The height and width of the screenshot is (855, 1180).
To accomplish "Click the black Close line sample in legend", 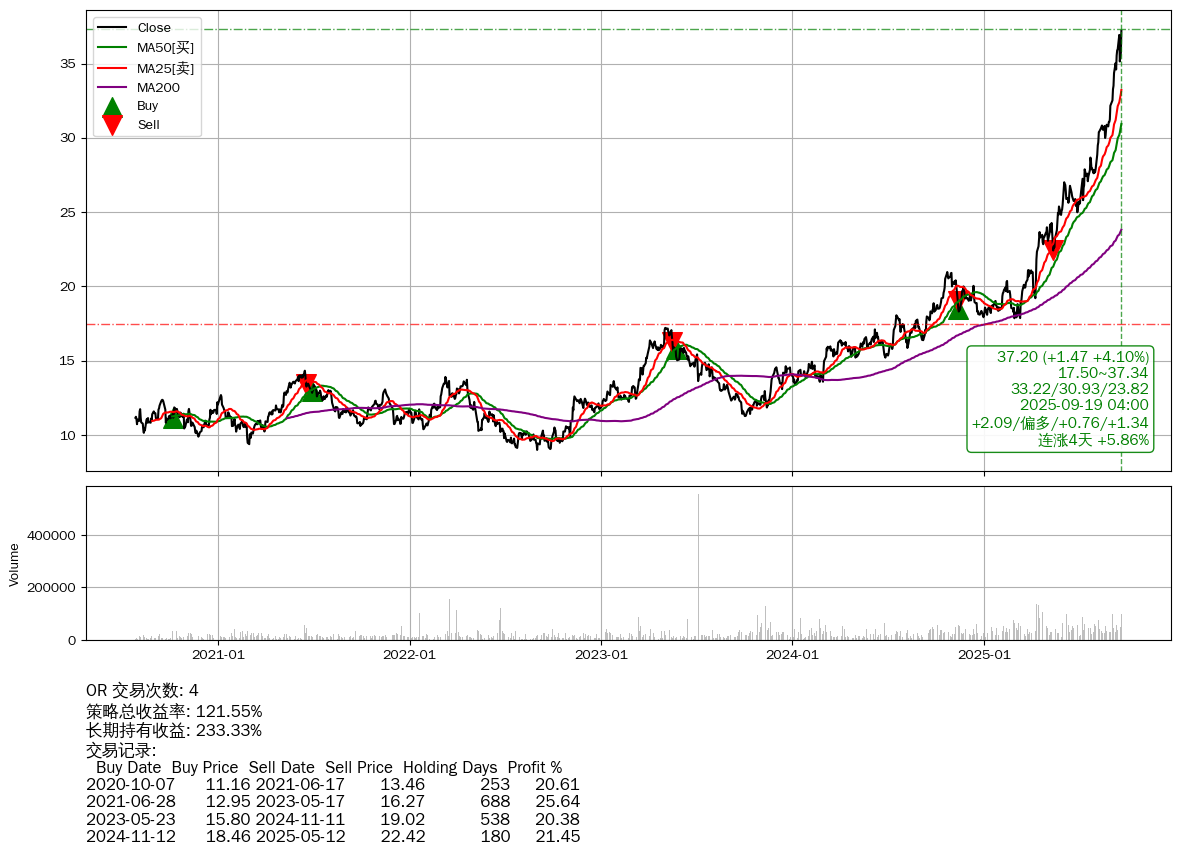I will pyautogui.click(x=113, y=28).
